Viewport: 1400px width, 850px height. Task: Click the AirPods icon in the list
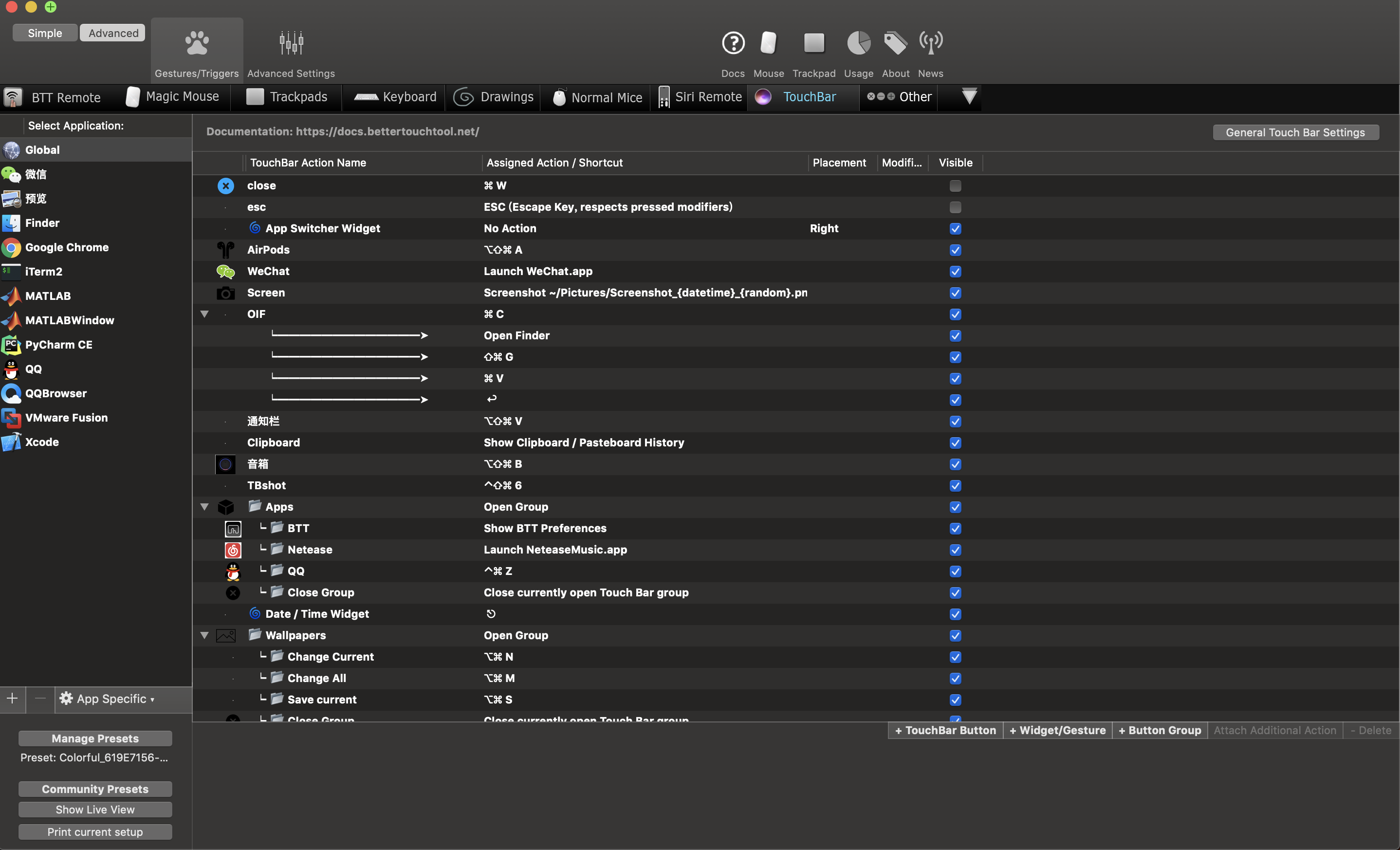click(225, 250)
